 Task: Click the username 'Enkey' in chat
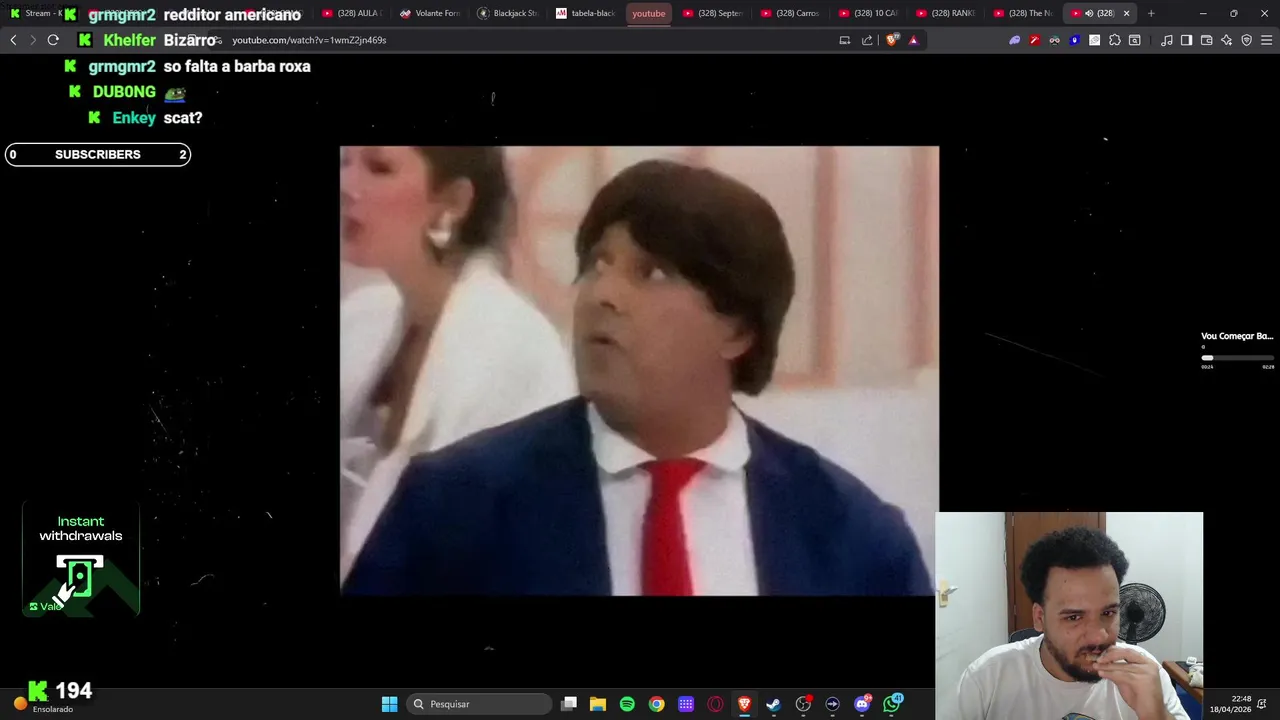coord(134,117)
